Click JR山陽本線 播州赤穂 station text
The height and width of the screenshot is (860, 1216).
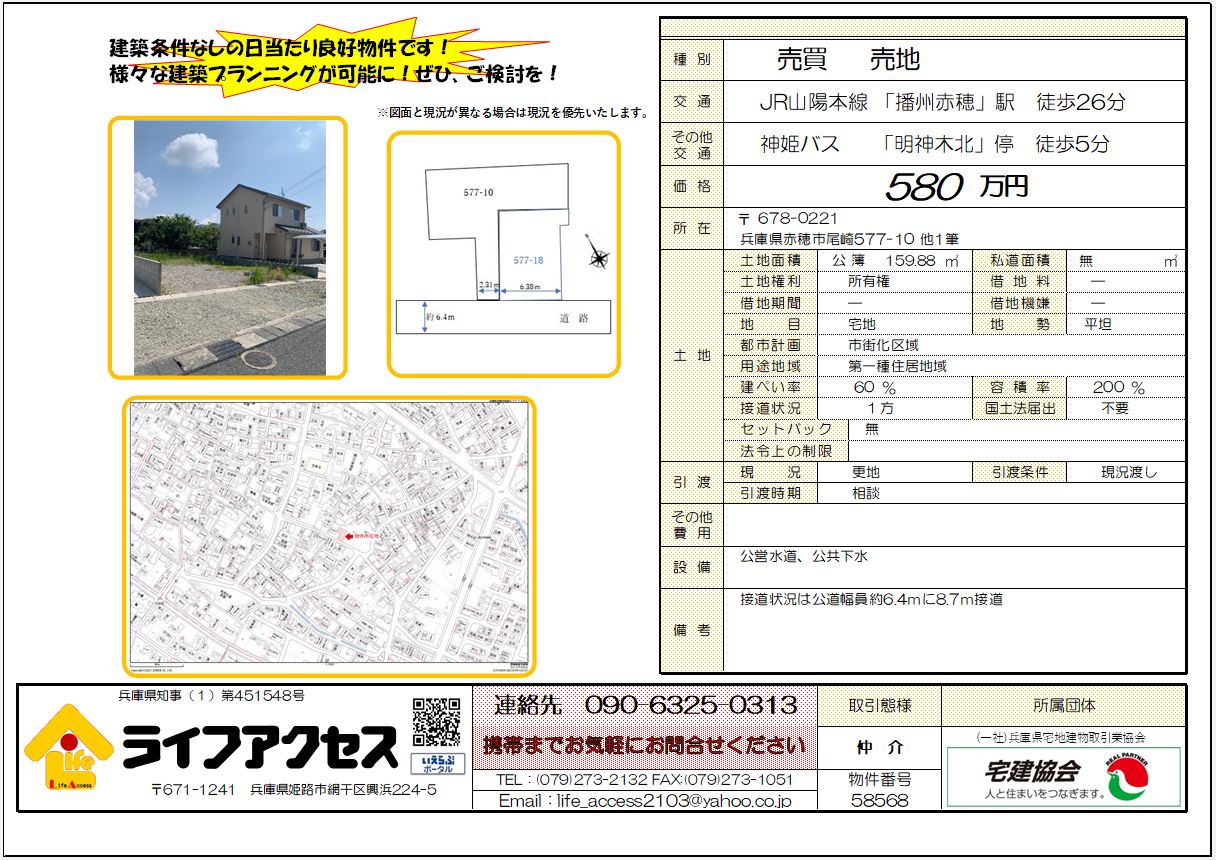[942, 102]
